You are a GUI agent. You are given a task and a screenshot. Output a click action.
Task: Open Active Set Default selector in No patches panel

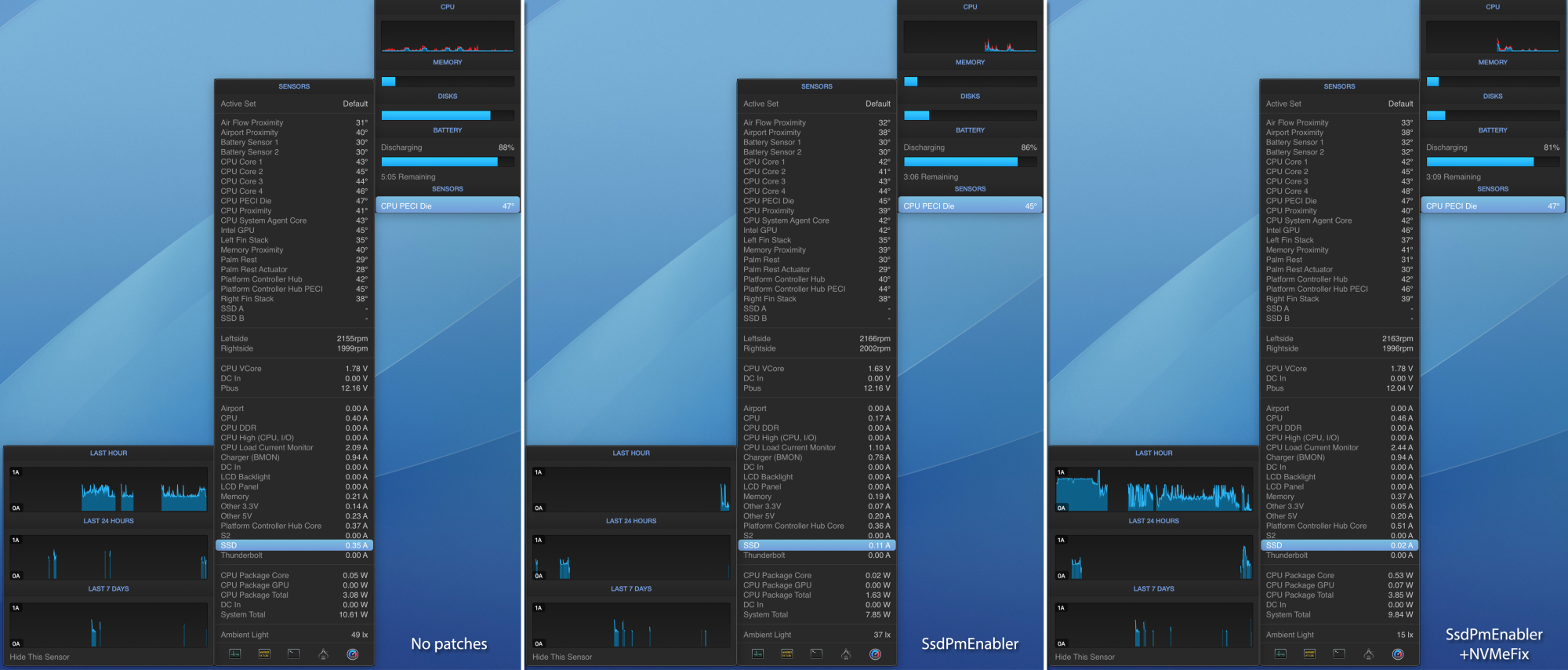[x=294, y=104]
